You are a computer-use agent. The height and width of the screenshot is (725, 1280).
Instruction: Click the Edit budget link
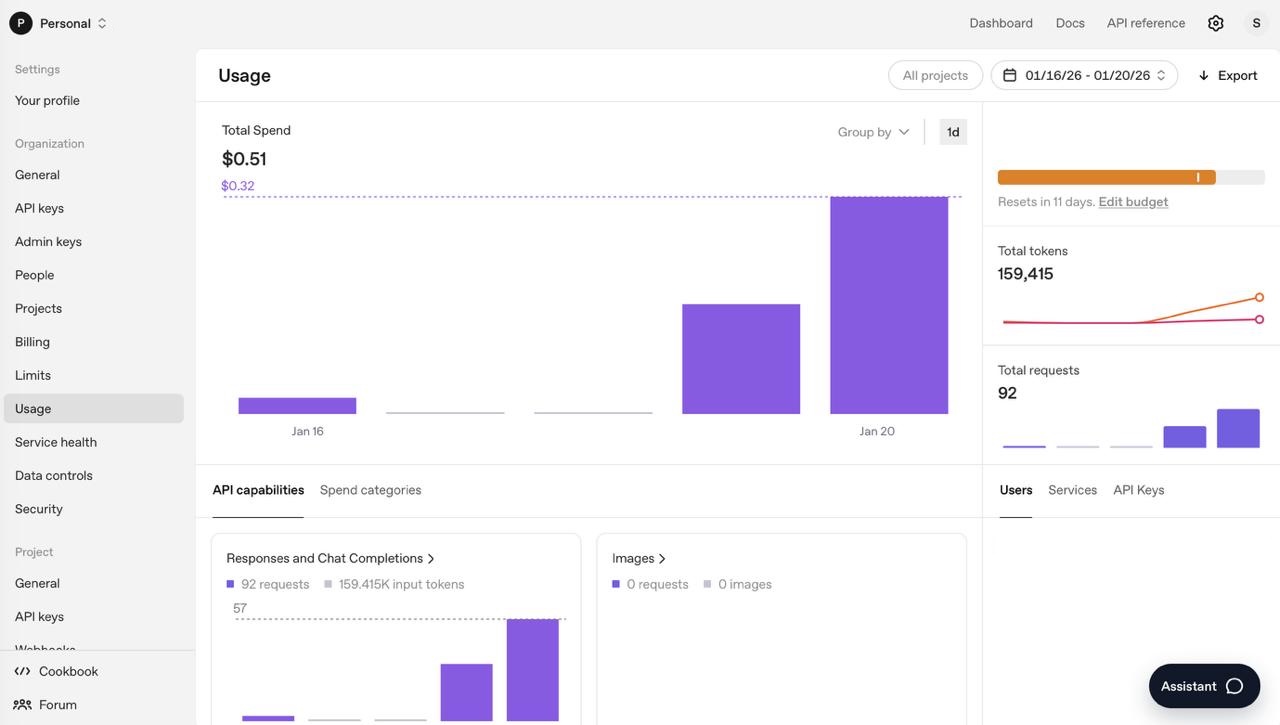pyautogui.click(x=1133, y=202)
